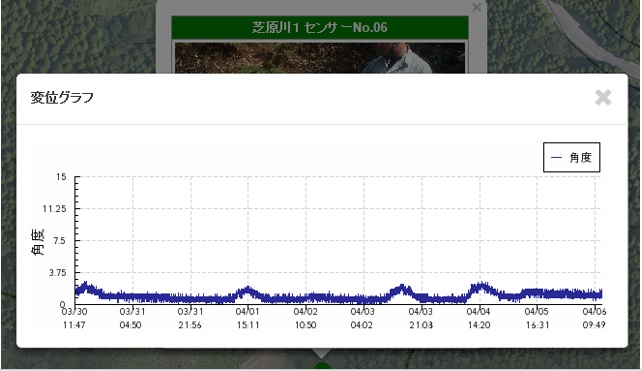The width and height of the screenshot is (642, 371).
Task: Close the sensor info popup behind dialog
Action: (476, 7)
